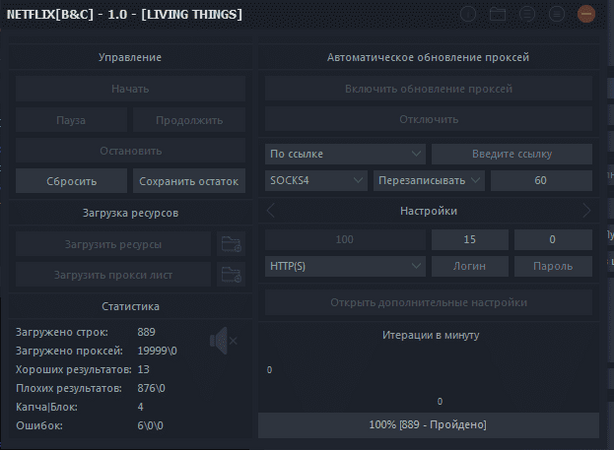Click the 100% [889 - Пройдено] progress bar
Screen dimensions: 614x450
(x=428, y=425)
